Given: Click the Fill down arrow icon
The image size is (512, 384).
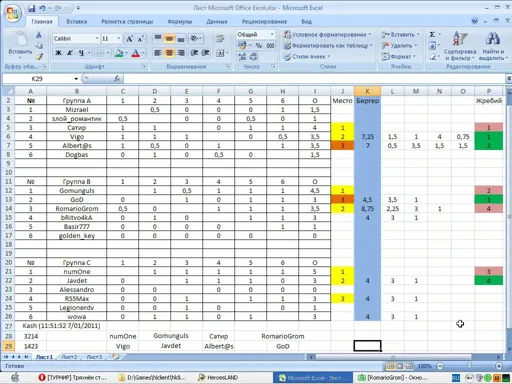Looking at the screenshot, I should tap(432, 45).
